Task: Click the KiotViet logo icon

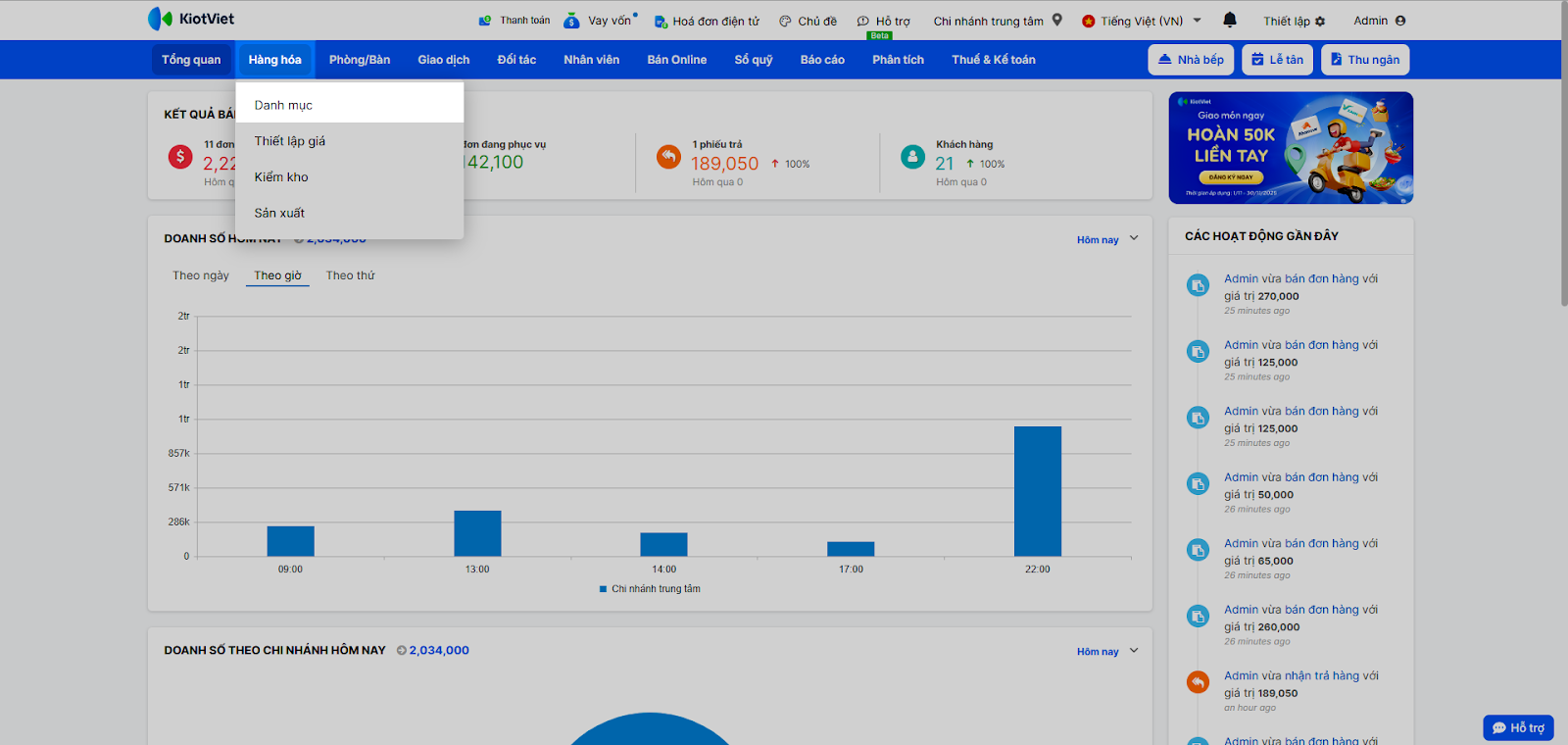Action: [160, 19]
